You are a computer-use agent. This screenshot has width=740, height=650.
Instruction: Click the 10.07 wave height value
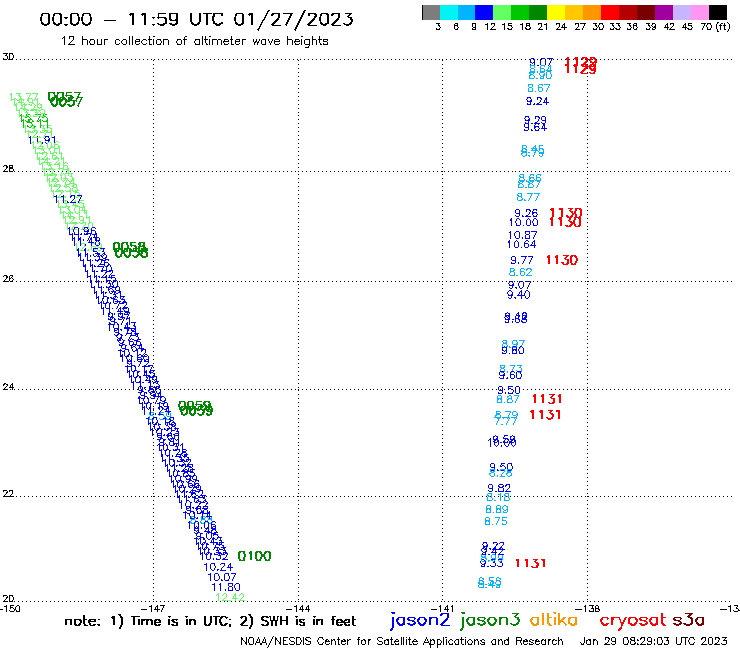tap(222, 577)
